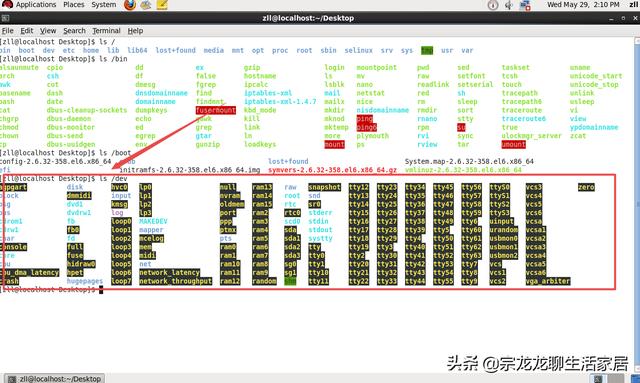Click the highlighted 'fusermount' entry
The width and height of the screenshot is (640, 383).
pyautogui.click(x=216, y=110)
